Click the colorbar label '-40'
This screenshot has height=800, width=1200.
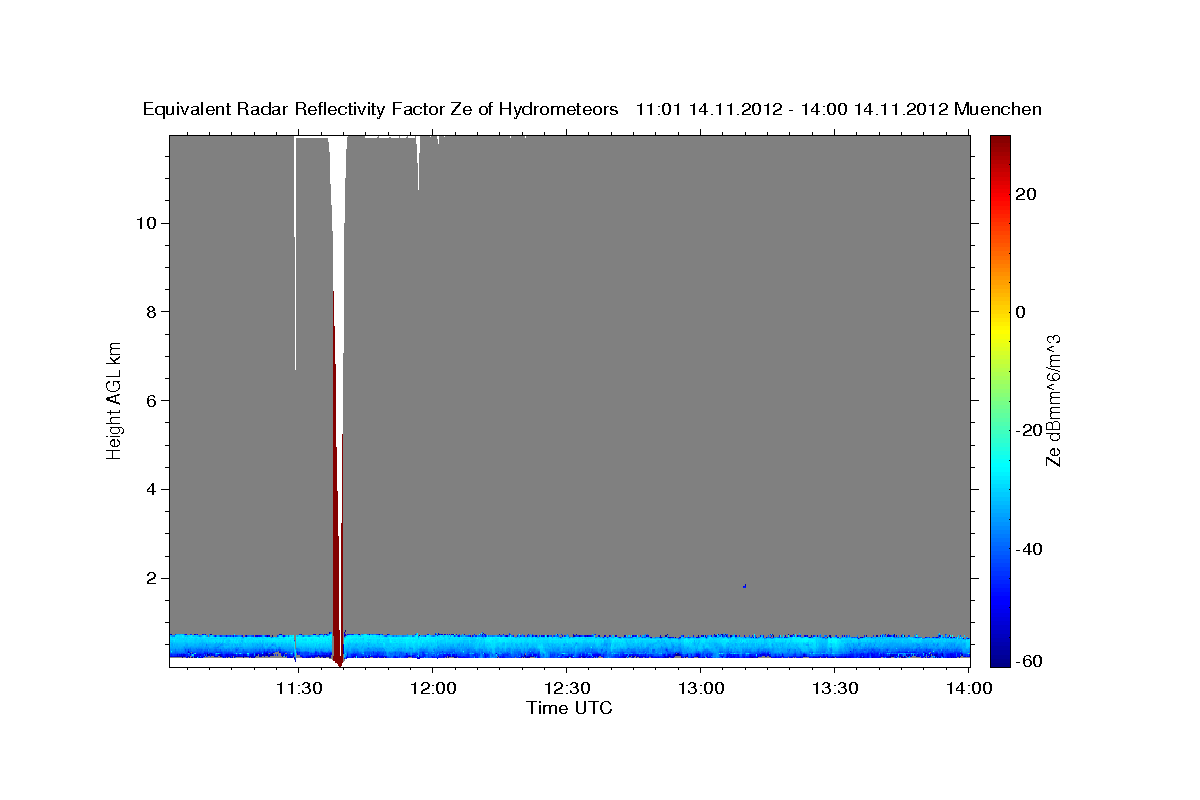click(x=1029, y=549)
